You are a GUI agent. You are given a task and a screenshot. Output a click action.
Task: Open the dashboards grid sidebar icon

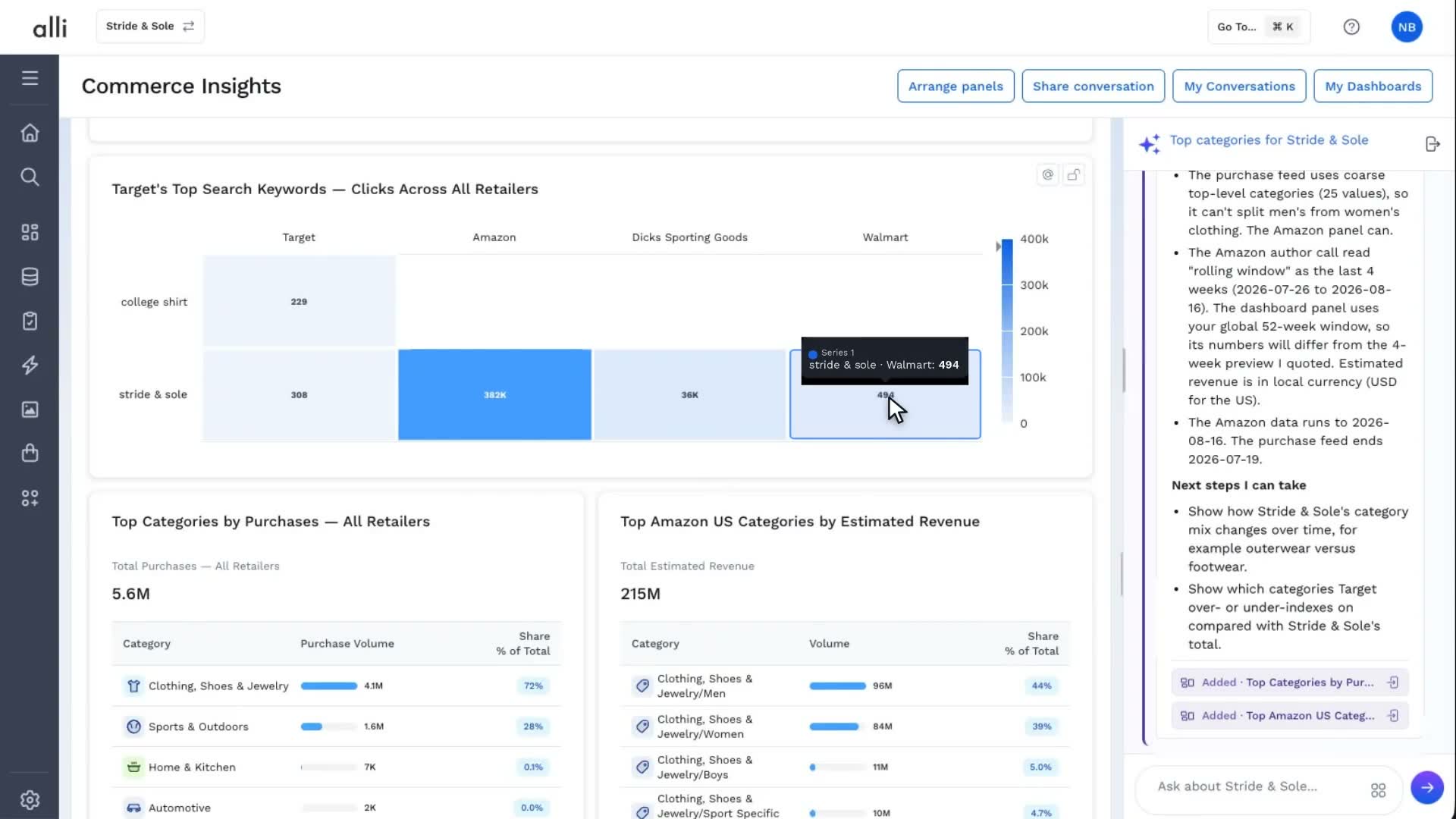click(30, 232)
